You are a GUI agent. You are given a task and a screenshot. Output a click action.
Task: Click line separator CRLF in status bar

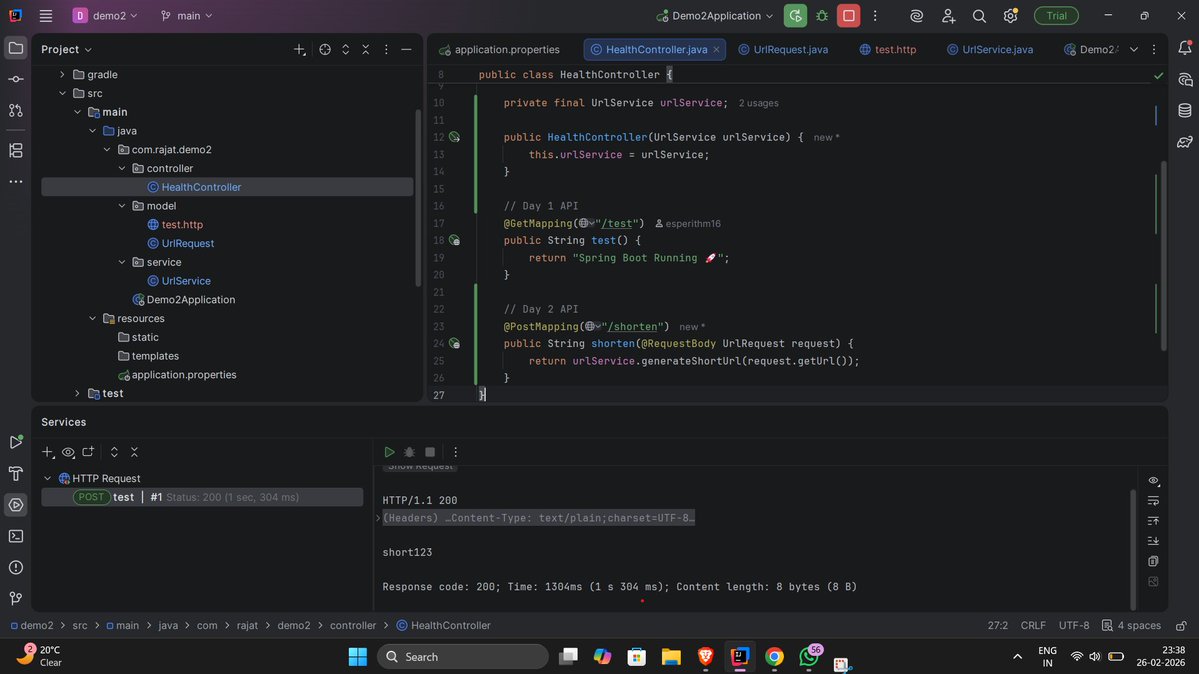click(x=1033, y=625)
